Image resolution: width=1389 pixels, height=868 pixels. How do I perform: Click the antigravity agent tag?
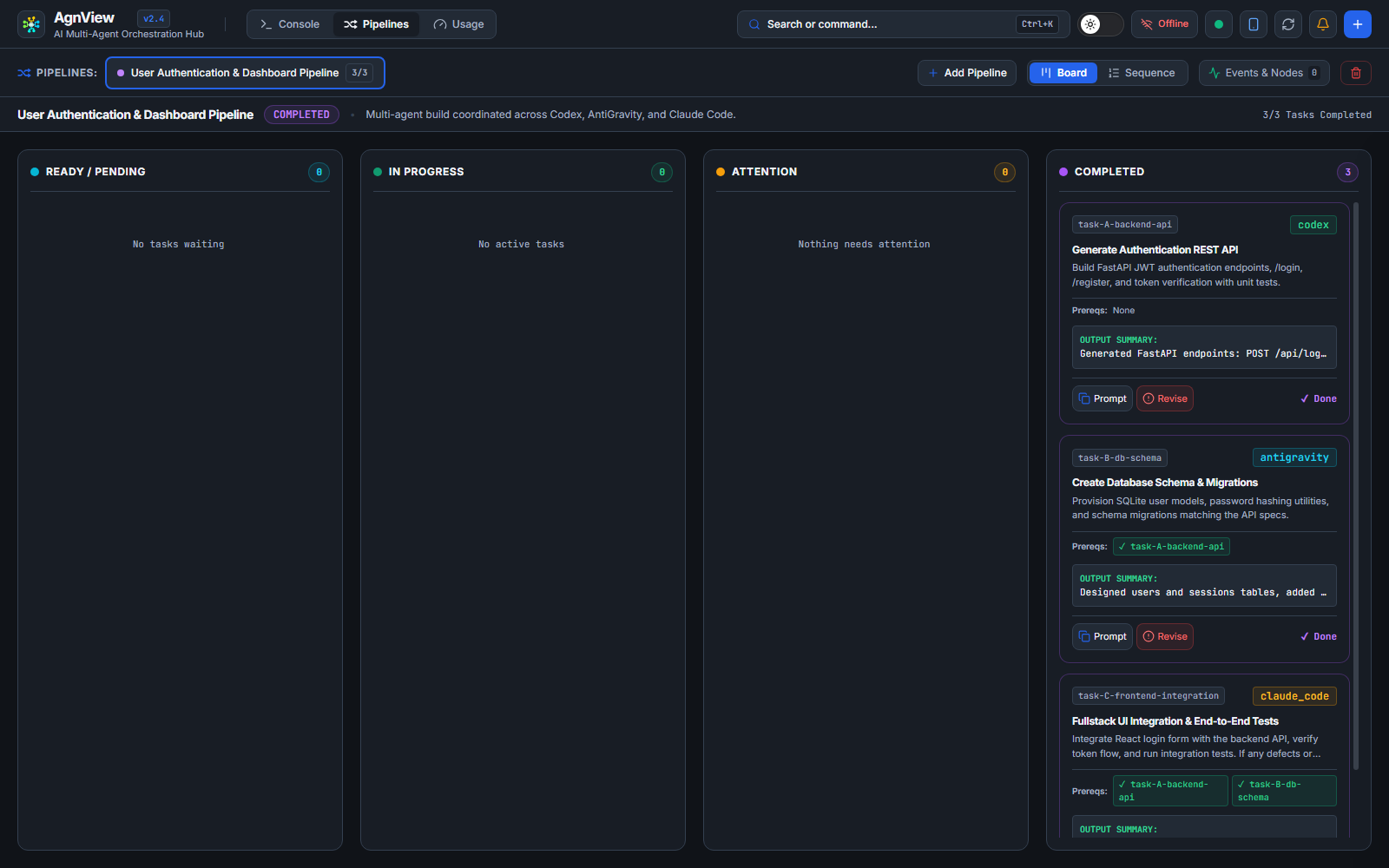pyautogui.click(x=1294, y=457)
